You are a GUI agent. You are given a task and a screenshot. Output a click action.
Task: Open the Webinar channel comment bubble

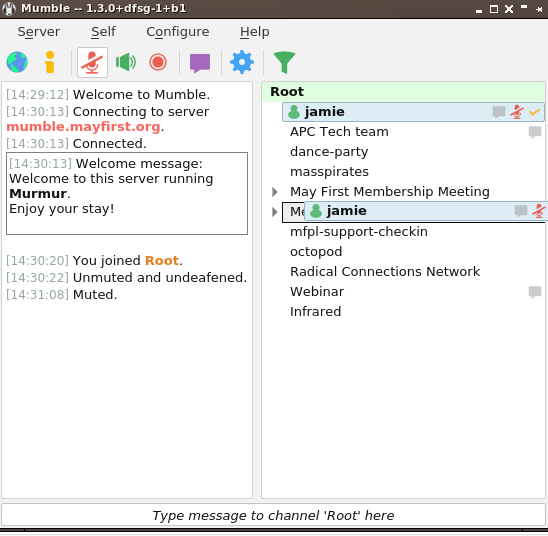pos(535,292)
